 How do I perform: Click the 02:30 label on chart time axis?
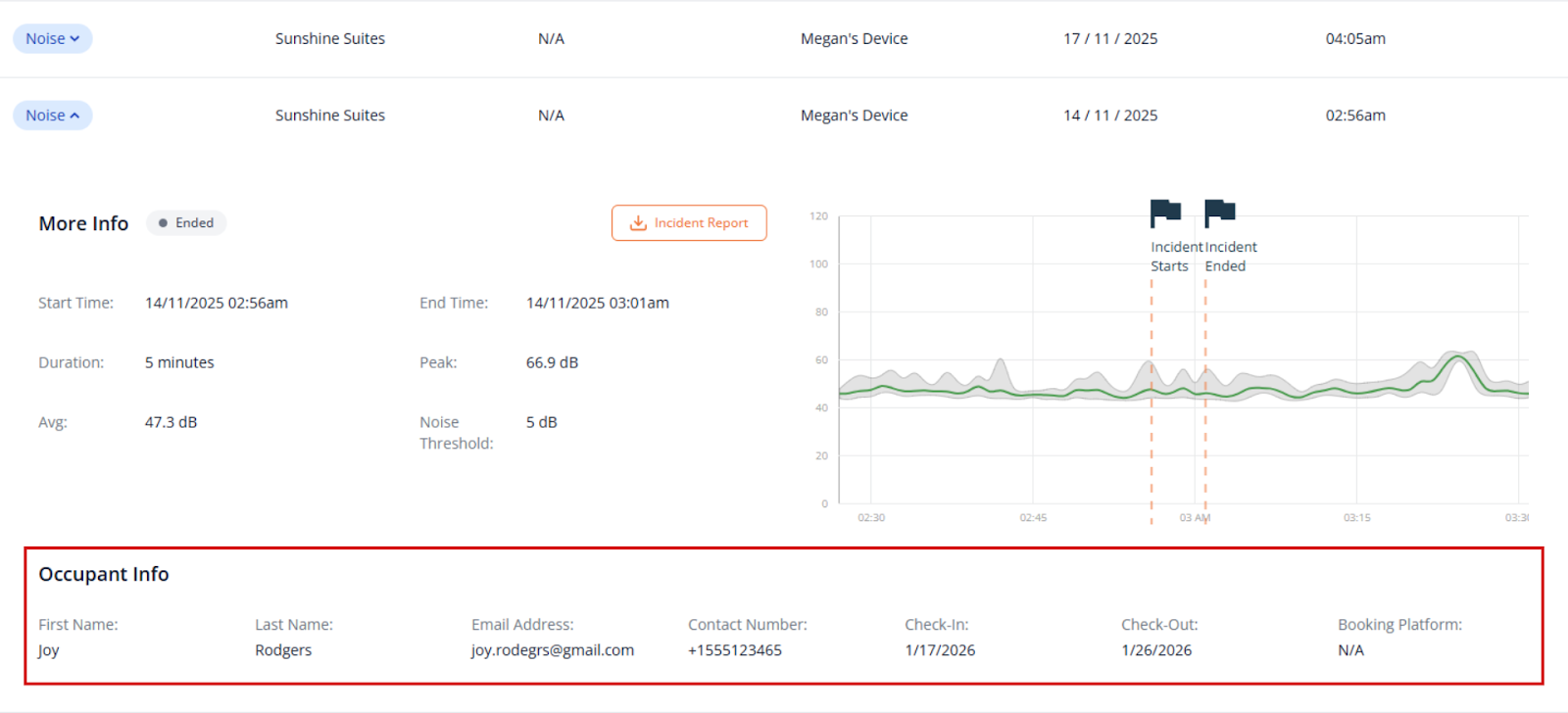(x=870, y=517)
